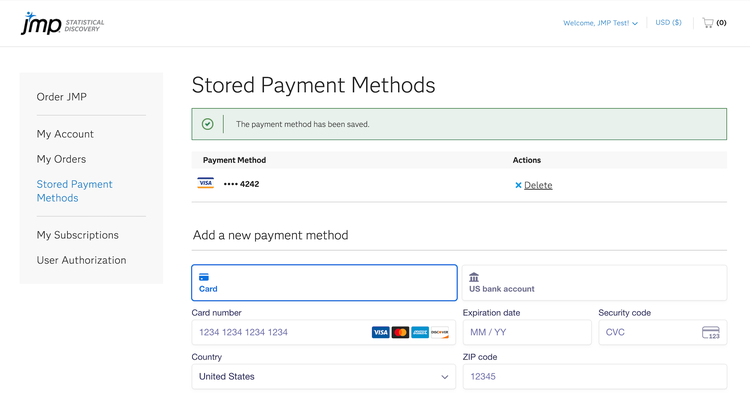The height and width of the screenshot is (414, 750).
Task: Open My Subscriptions in the sidebar
Action: [77, 235]
